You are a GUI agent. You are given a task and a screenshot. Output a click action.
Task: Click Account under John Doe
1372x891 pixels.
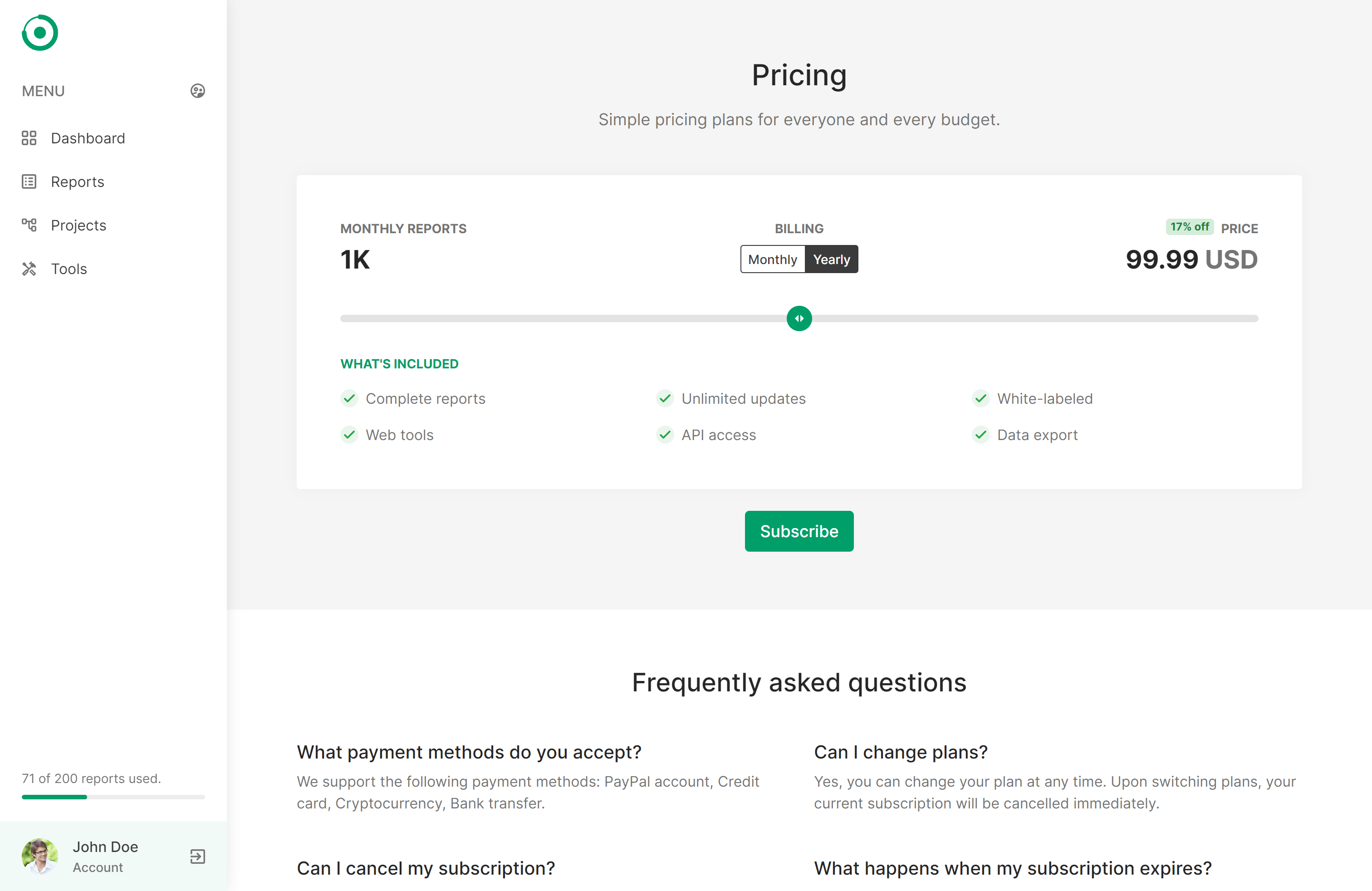[x=98, y=867]
